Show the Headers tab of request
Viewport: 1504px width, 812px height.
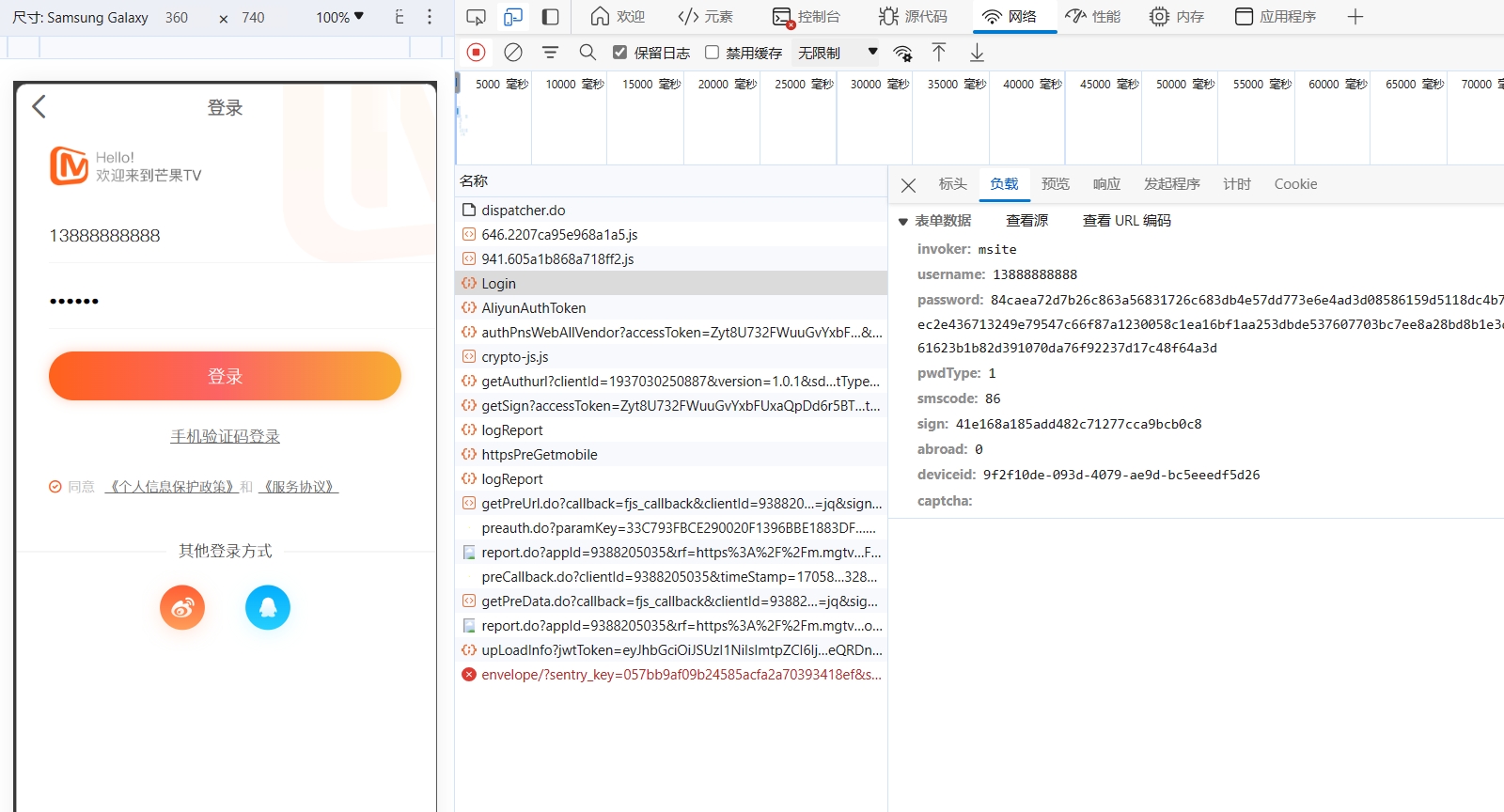point(952,184)
